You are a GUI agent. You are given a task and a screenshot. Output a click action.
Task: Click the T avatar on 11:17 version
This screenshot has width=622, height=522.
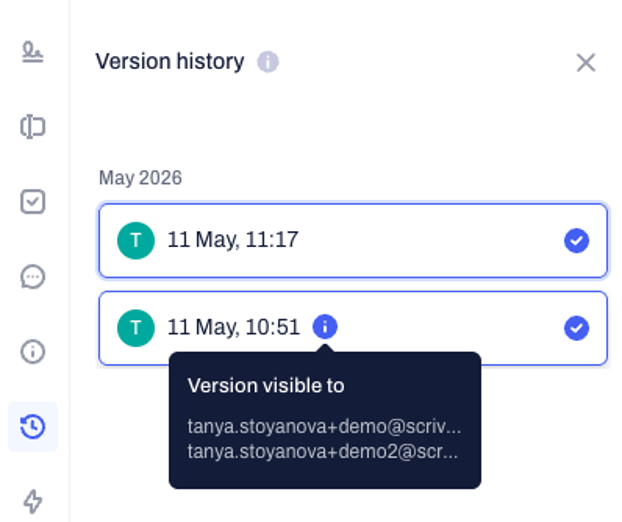[x=136, y=240]
